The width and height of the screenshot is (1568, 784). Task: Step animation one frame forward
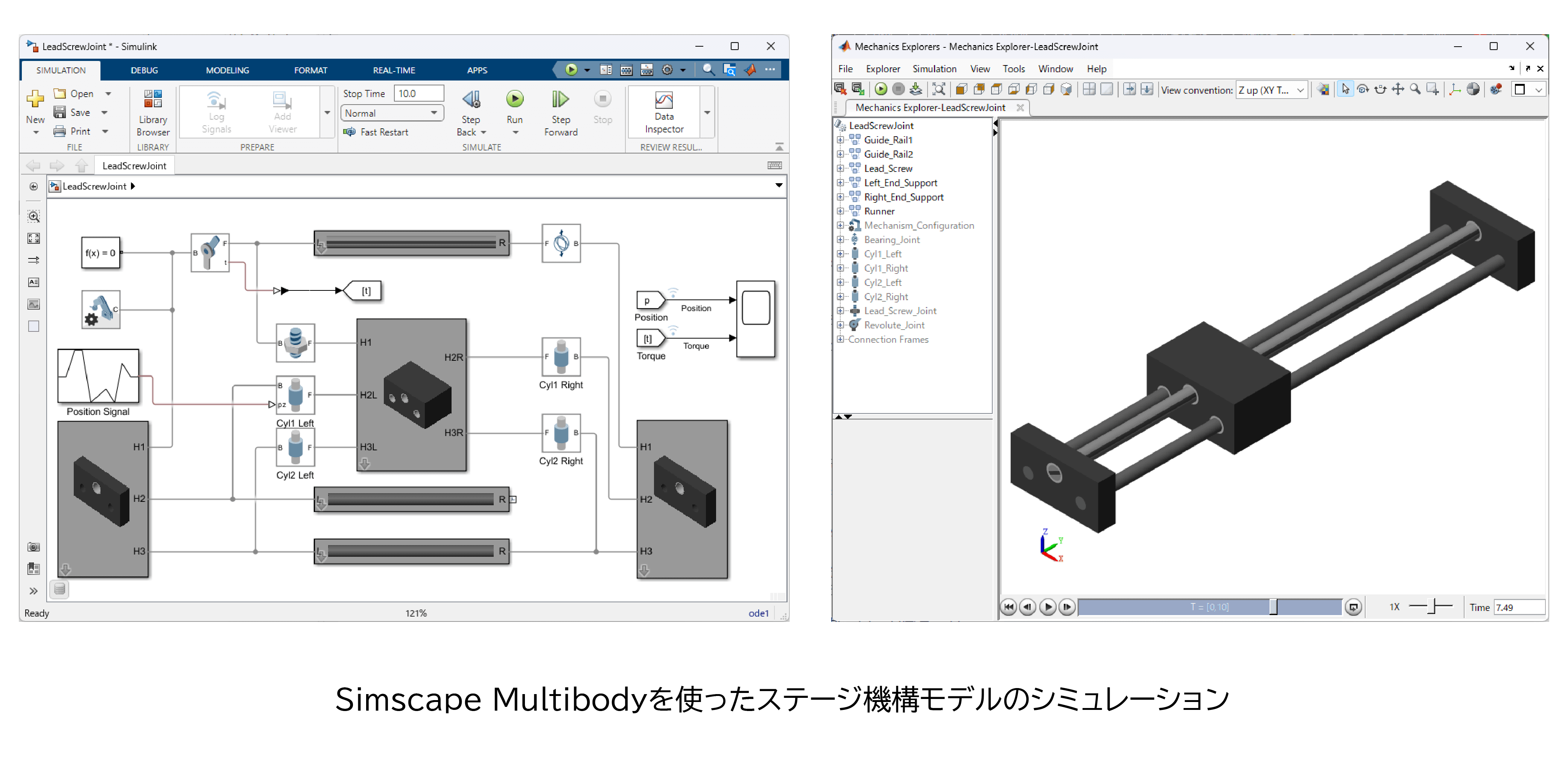point(1066,607)
